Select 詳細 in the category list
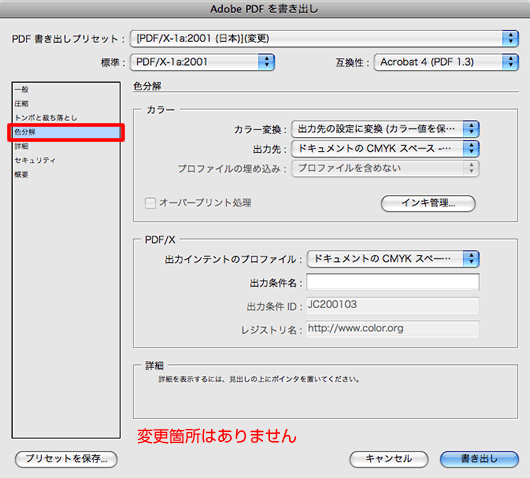This screenshot has width=530, height=478. tap(66, 146)
